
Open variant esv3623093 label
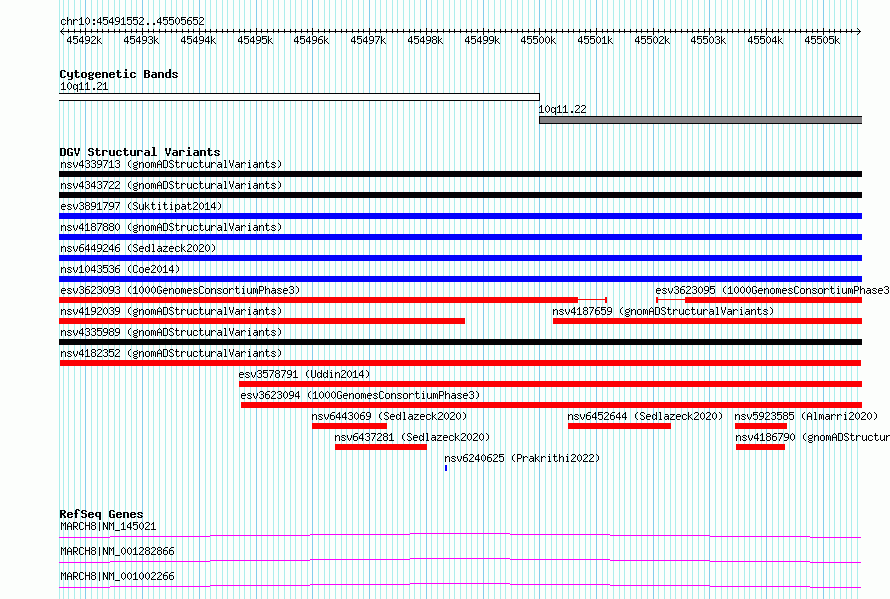tap(180, 290)
